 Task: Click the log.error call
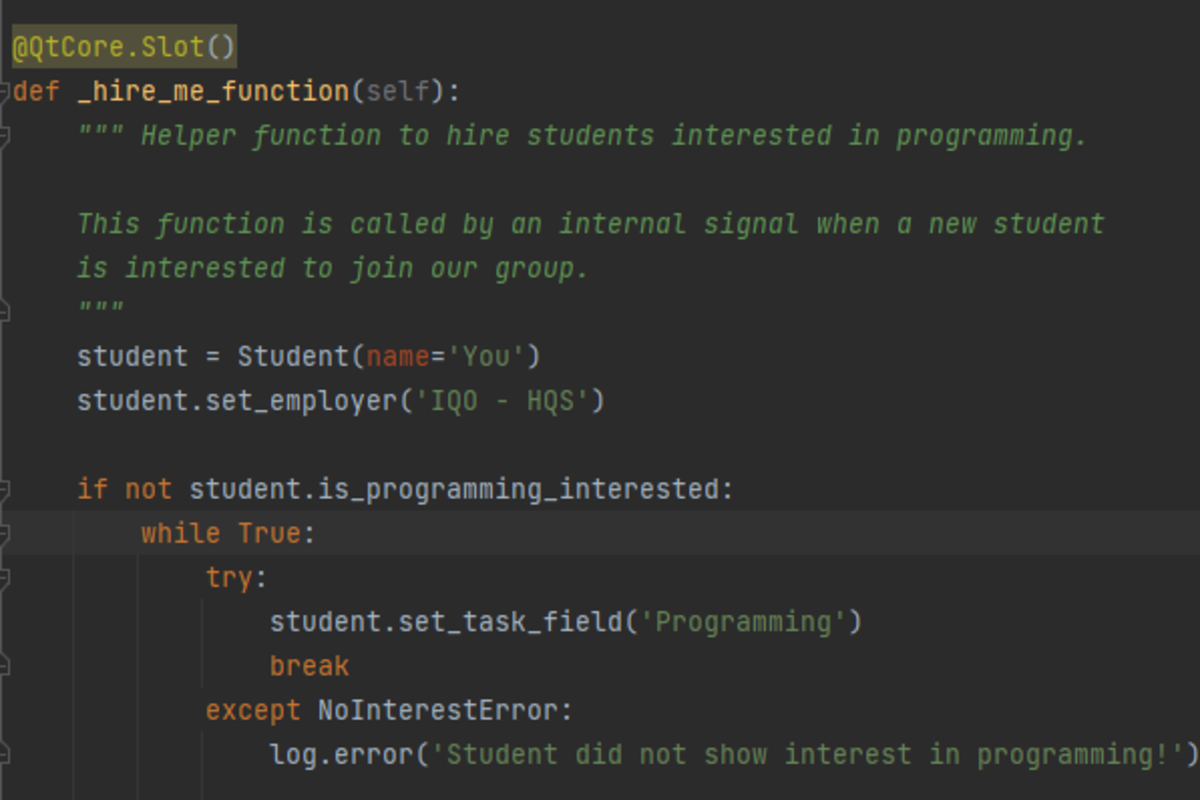point(341,754)
